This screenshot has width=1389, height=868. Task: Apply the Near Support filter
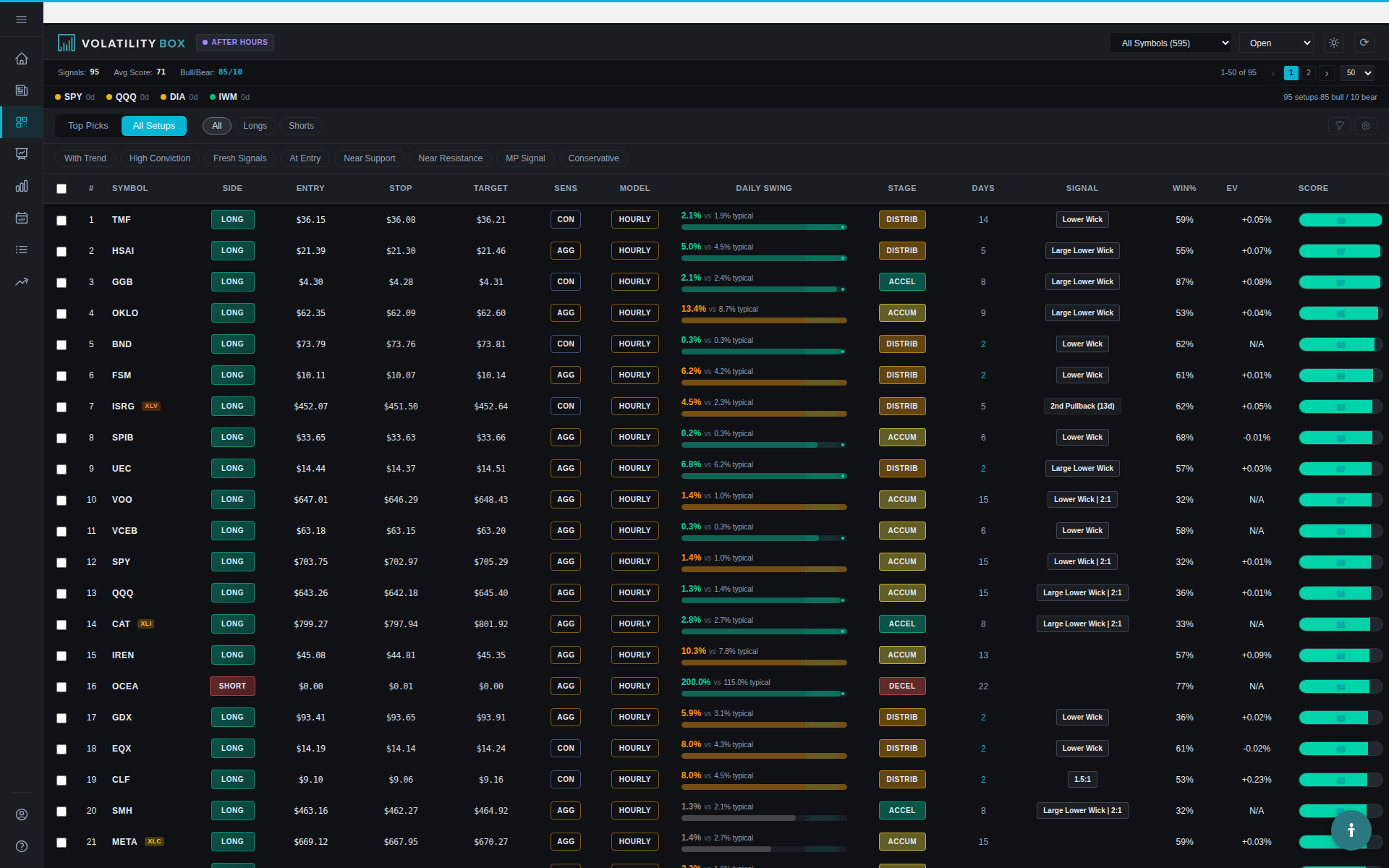(370, 158)
